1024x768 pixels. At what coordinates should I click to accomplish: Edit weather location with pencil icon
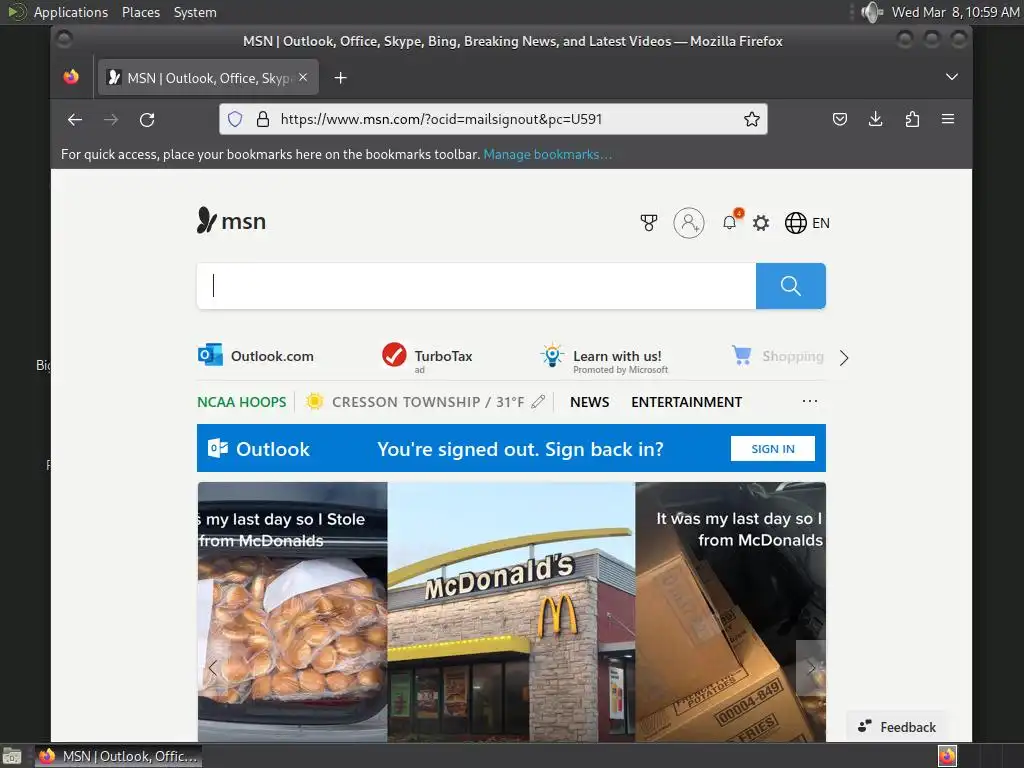(538, 402)
